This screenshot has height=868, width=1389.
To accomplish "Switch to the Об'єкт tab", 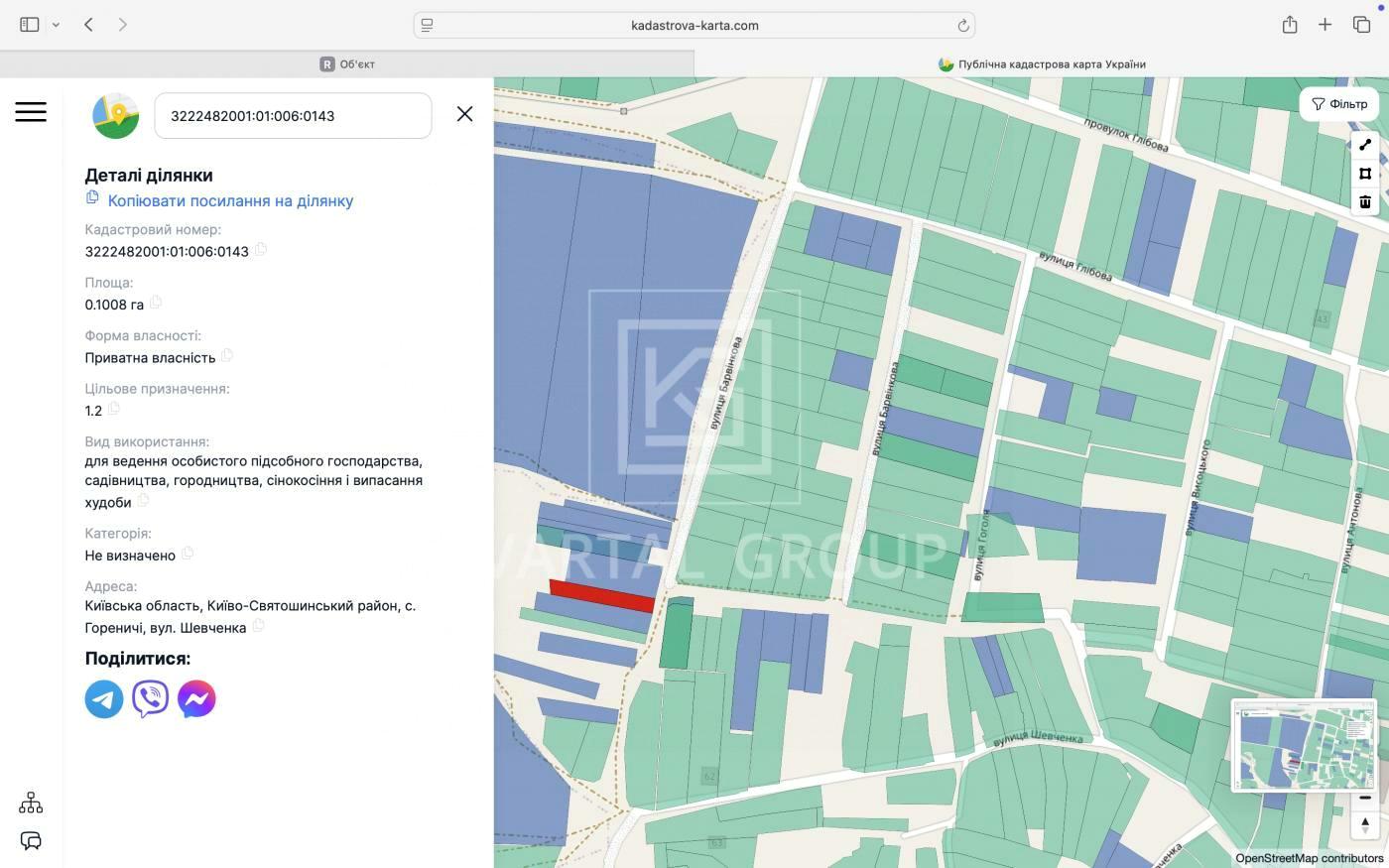I will click(347, 63).
